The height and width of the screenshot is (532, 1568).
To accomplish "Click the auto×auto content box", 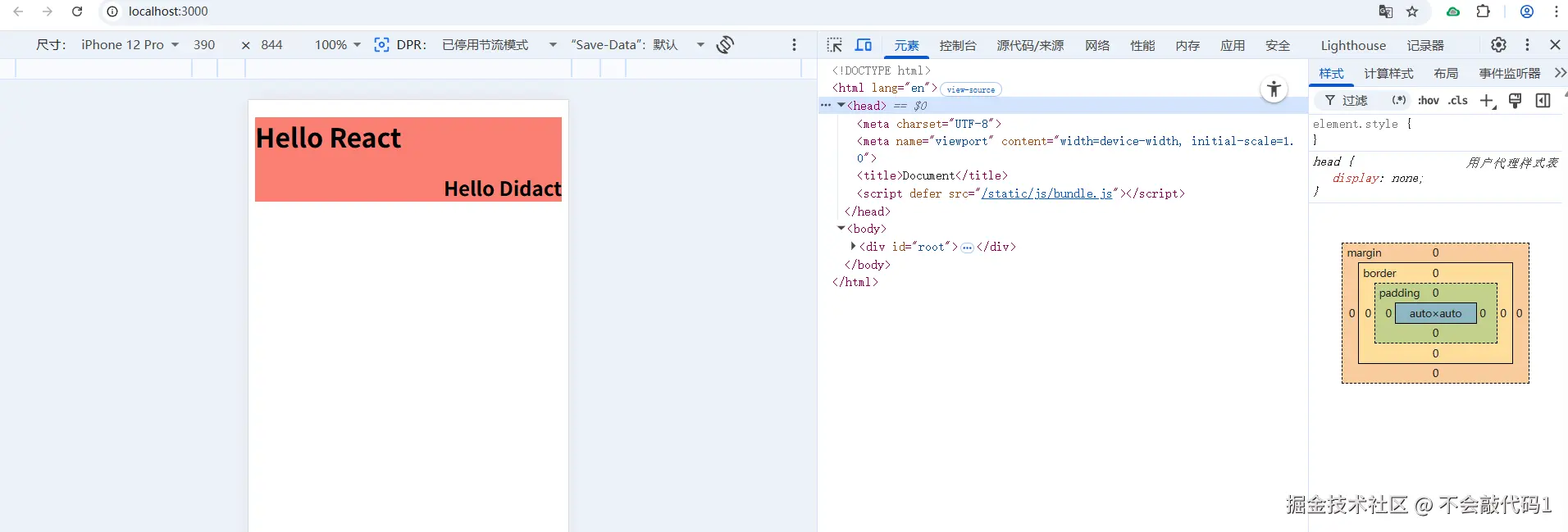I will tap(1435, 313).
